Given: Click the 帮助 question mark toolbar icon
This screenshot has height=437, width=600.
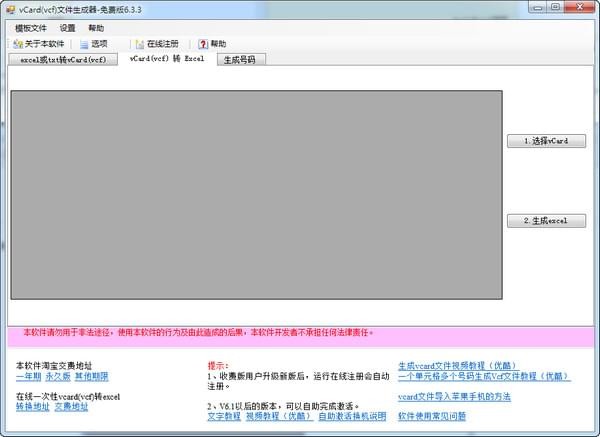Looking at the screenshot, I should coord(203,44).
